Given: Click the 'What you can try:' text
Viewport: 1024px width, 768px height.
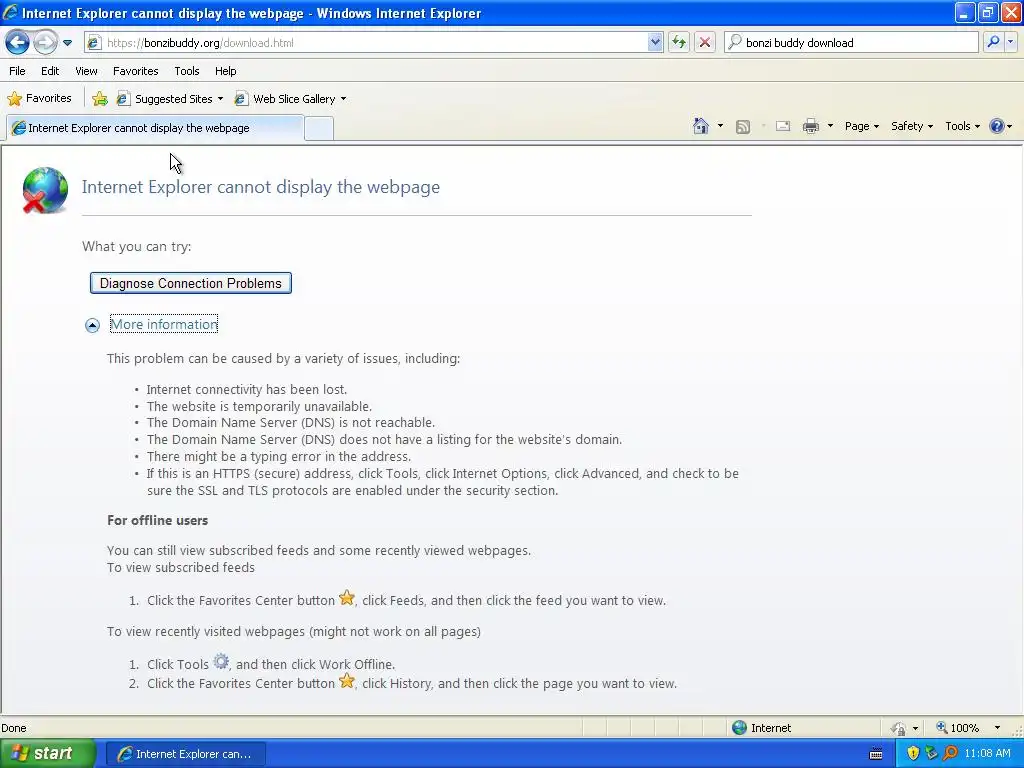Looking at the screenshot, I should click(x=136, y=246).
